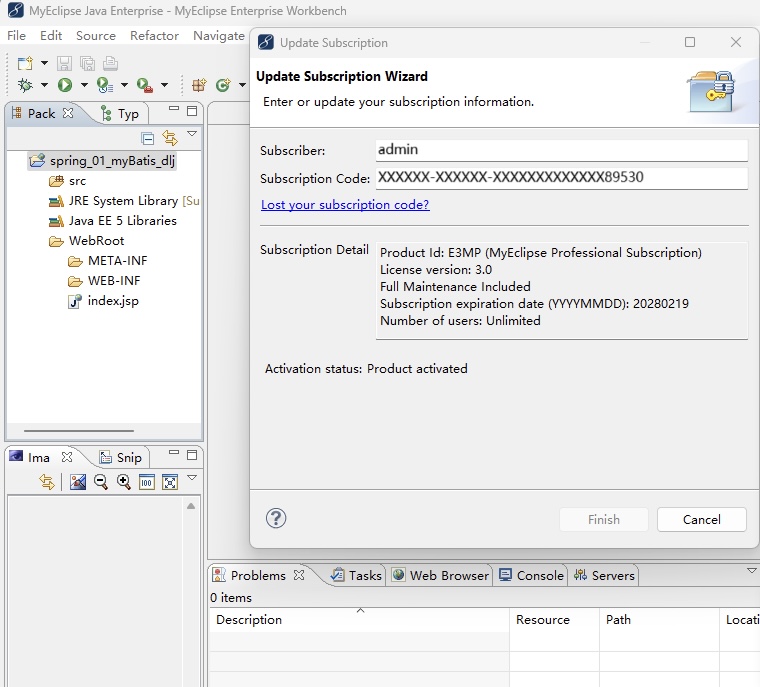760x687 pixels.
Task: Select the src folder
Action: point(68,181)
